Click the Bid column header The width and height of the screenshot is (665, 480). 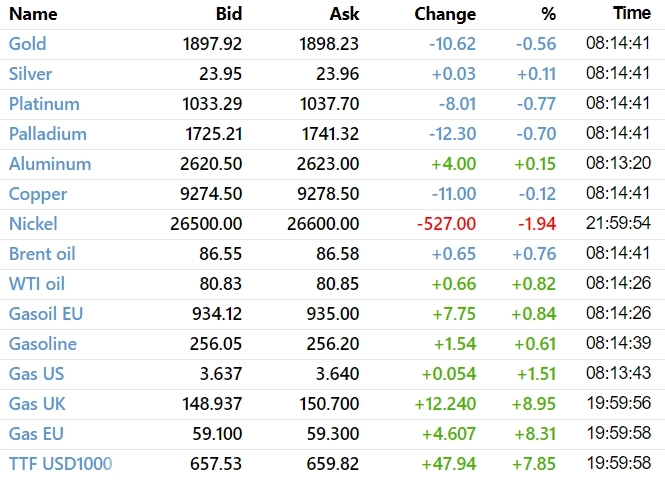(x=229, y=14)
